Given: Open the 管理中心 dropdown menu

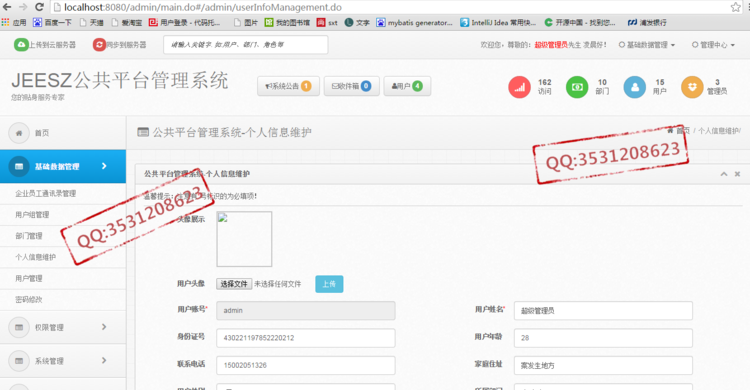Looking at the screenshot, I should click(713, 45).
